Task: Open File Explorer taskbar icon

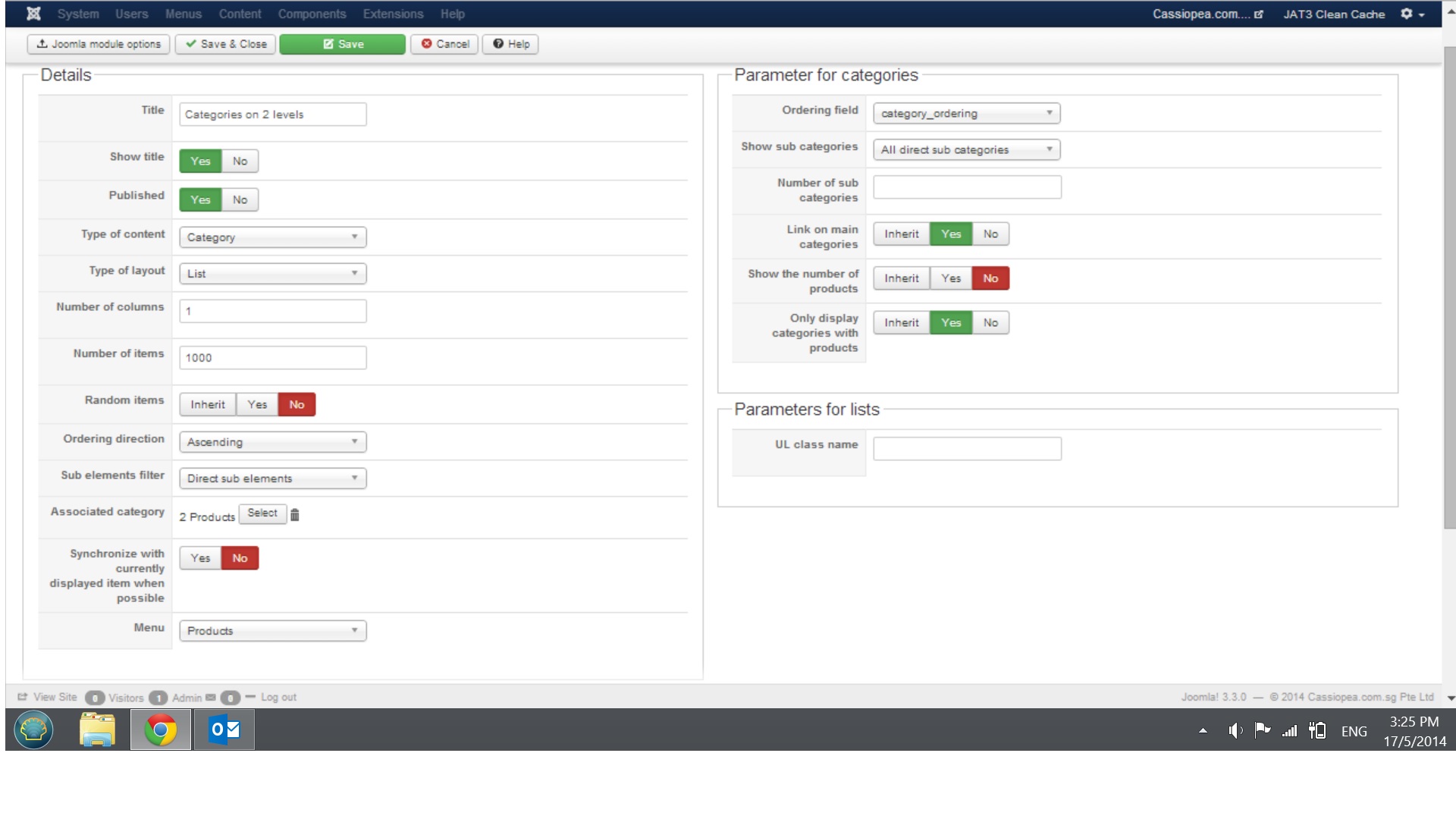Action: coord(97,730)
